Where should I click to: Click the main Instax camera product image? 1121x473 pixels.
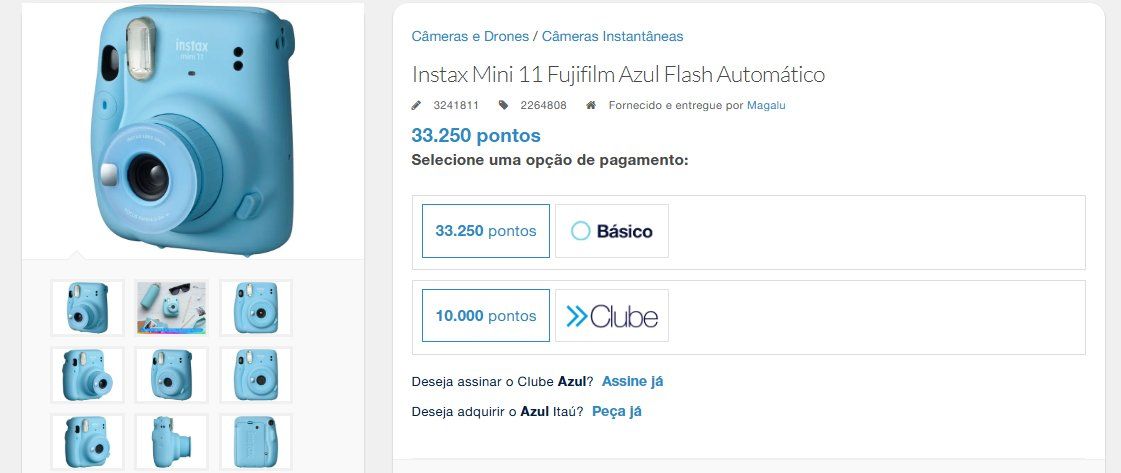[x=194, y=129]
